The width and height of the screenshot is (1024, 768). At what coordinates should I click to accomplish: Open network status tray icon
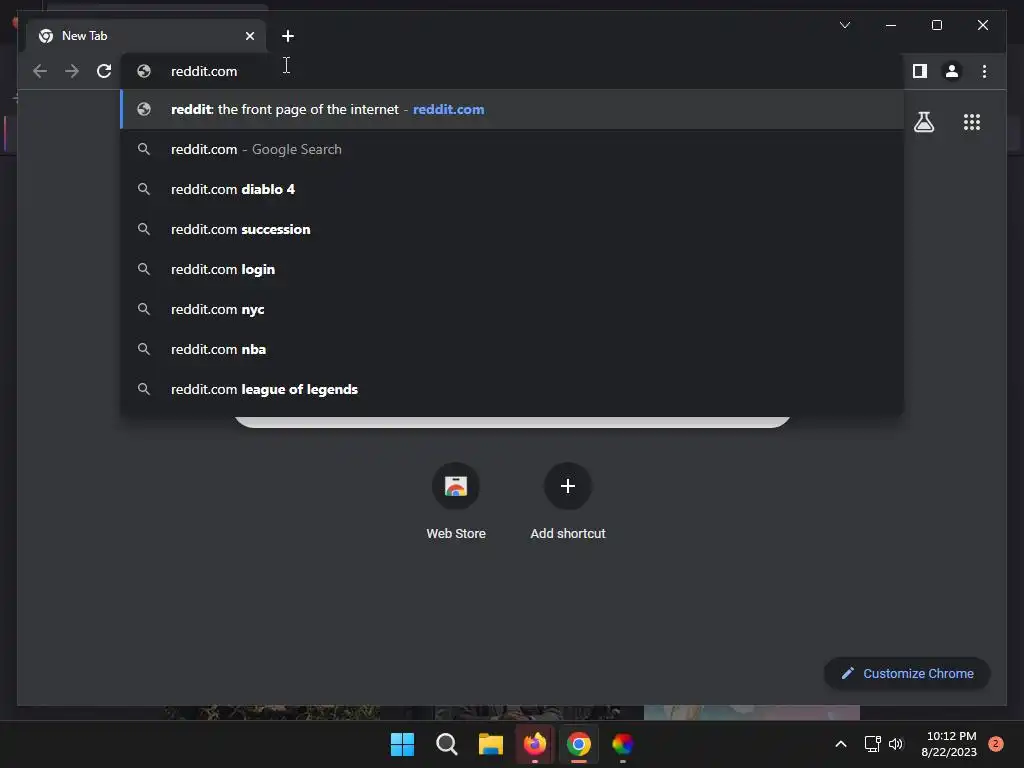coord(872,744)
